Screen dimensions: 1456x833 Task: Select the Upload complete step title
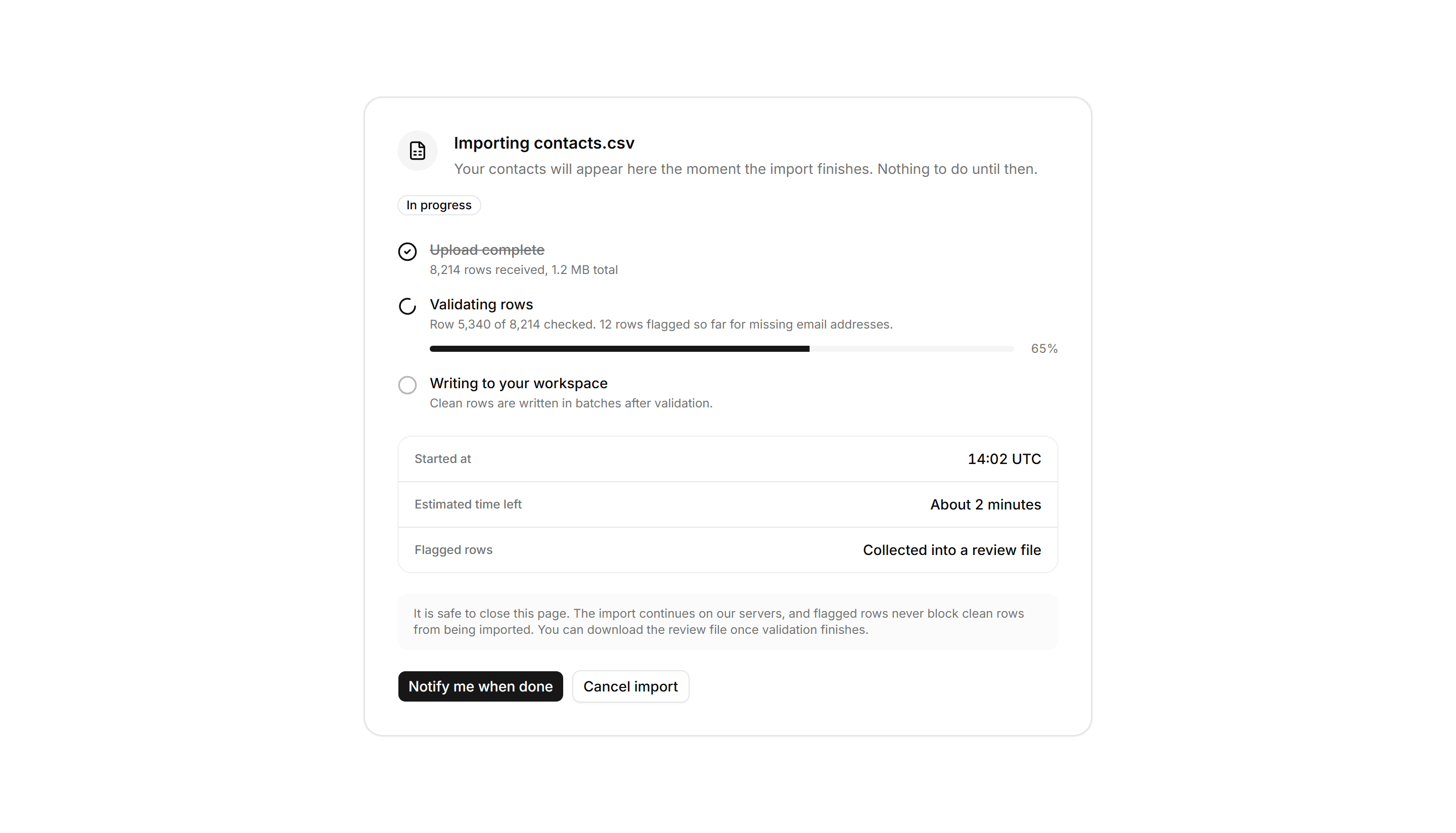tap(487, 250)
